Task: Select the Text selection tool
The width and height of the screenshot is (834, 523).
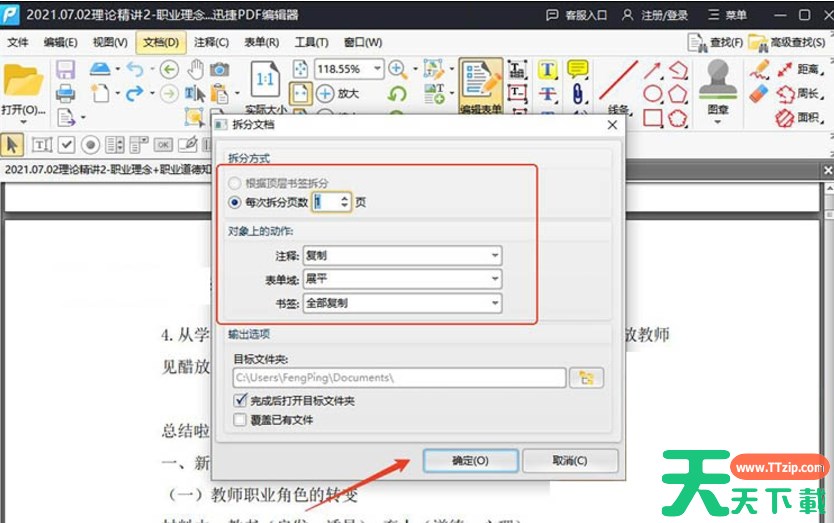Action: pyautogui.click(x=195, y=94)
